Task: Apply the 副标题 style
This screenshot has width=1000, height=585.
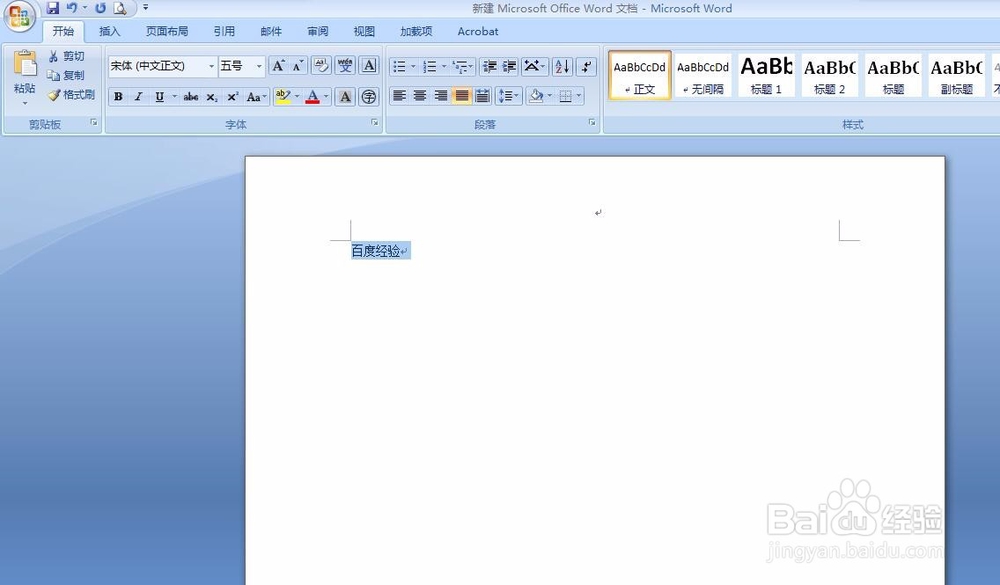Action: pos(956,75)
